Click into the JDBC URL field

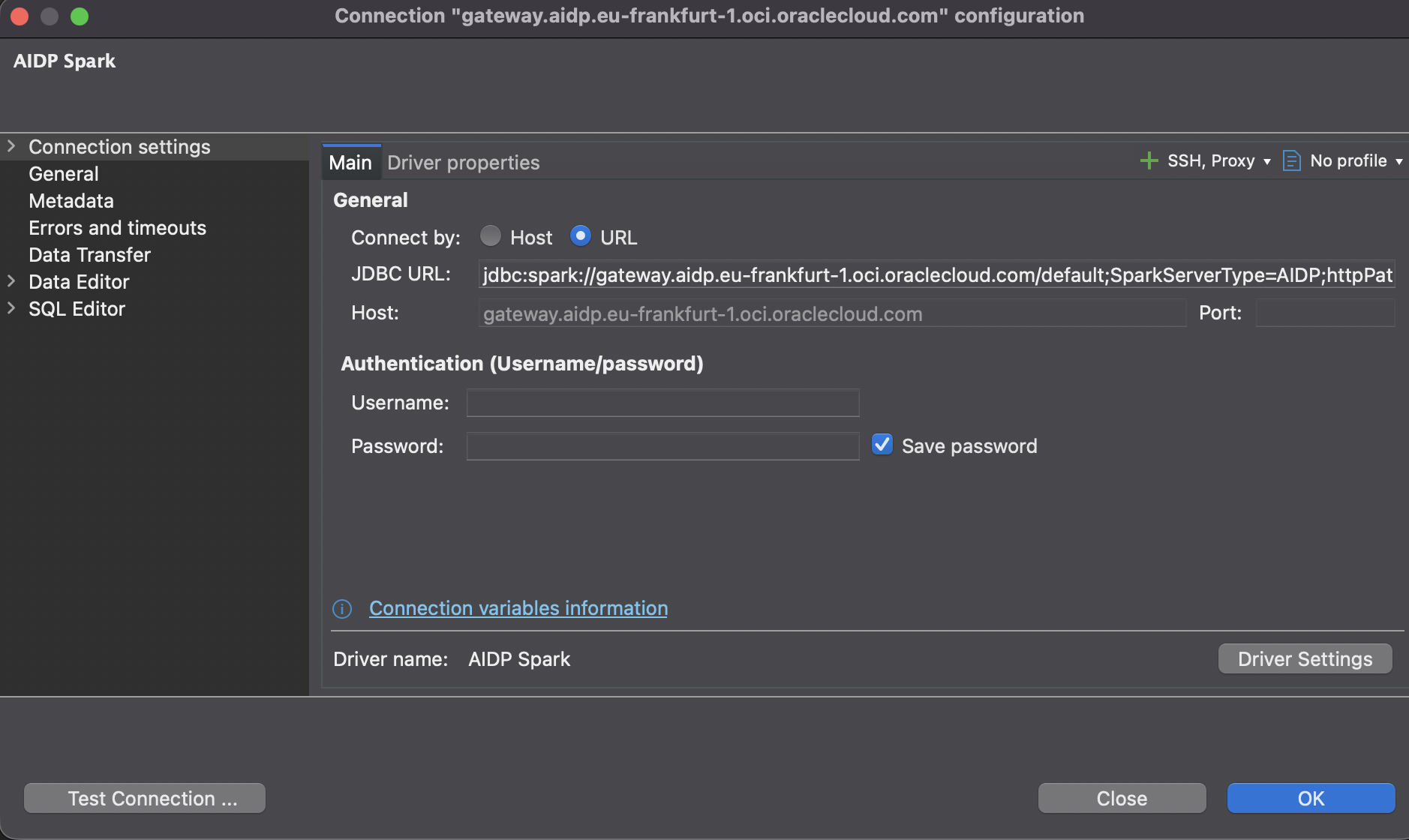(936, 275)
